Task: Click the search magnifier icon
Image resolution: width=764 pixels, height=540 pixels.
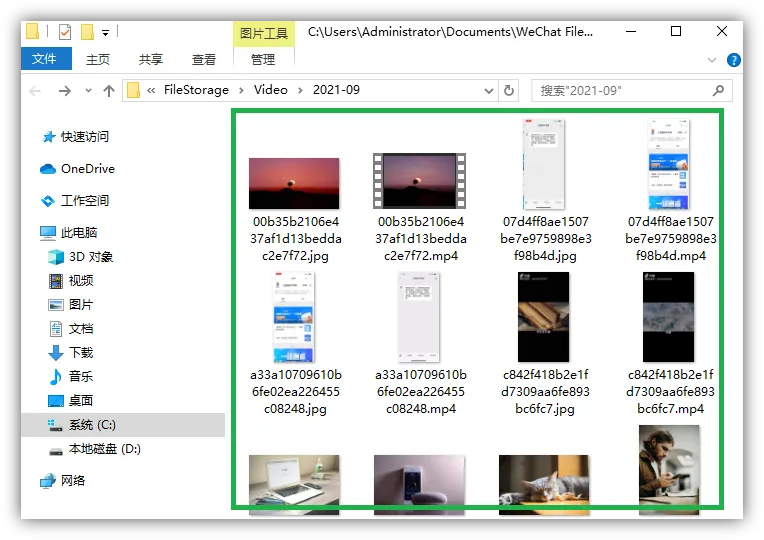Action: pyautogui.click(x=718, y=91)
